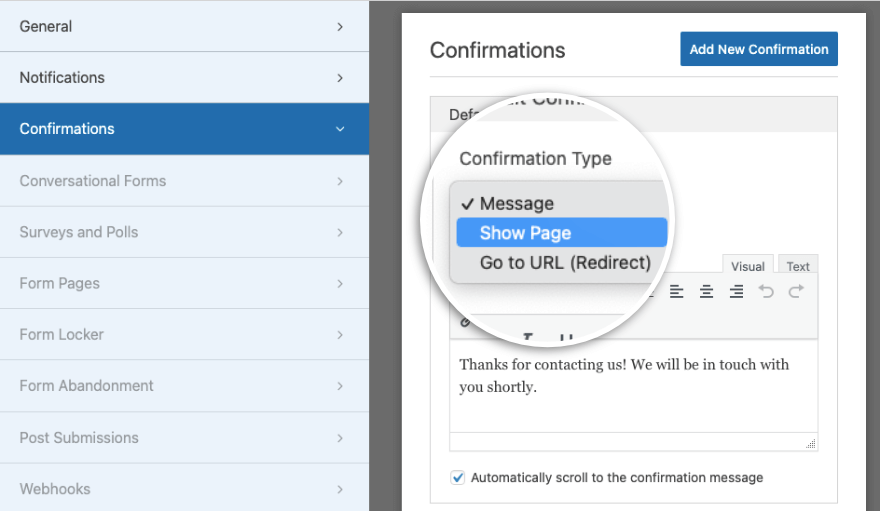Click Add New Confirmation button
Viewport: 880px width, 511px height.
click(759, 49)
